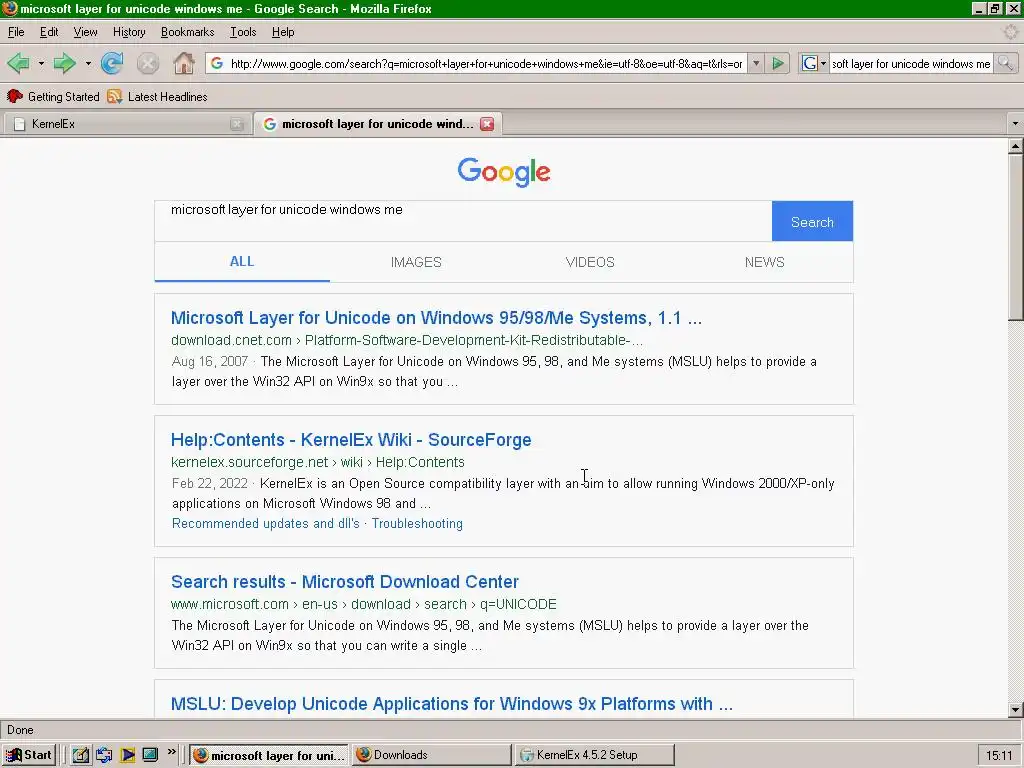Click the throbber activity icon in the menu bar
Image resolution: width=1024 pixels, height=768 pixels.
click(x=1010, y=31)
